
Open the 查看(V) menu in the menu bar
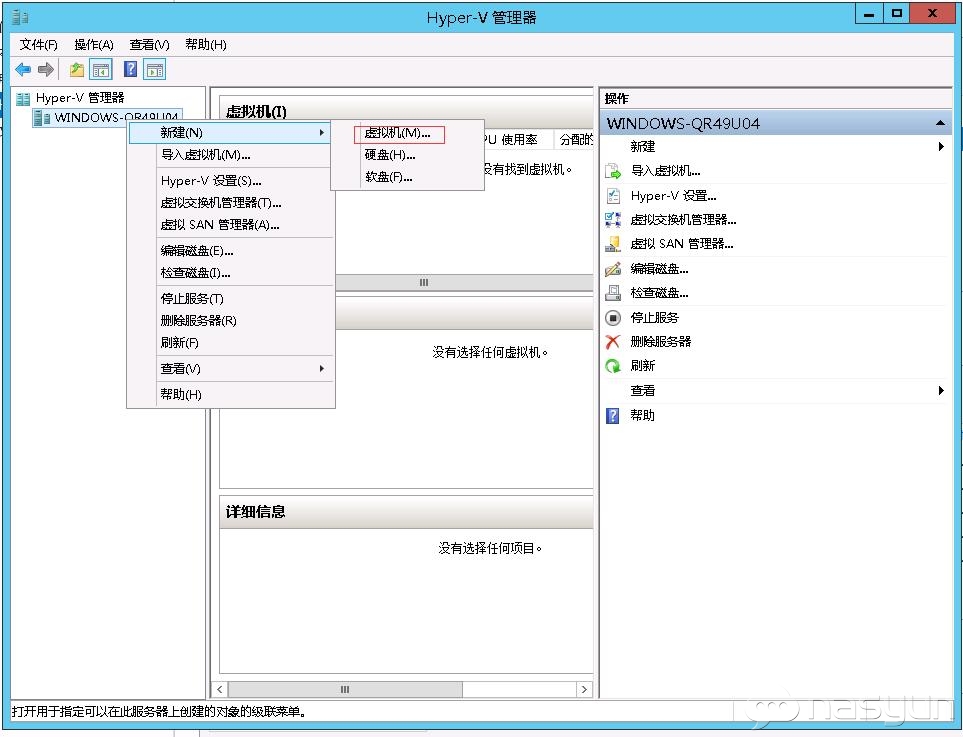click(149, 44)
